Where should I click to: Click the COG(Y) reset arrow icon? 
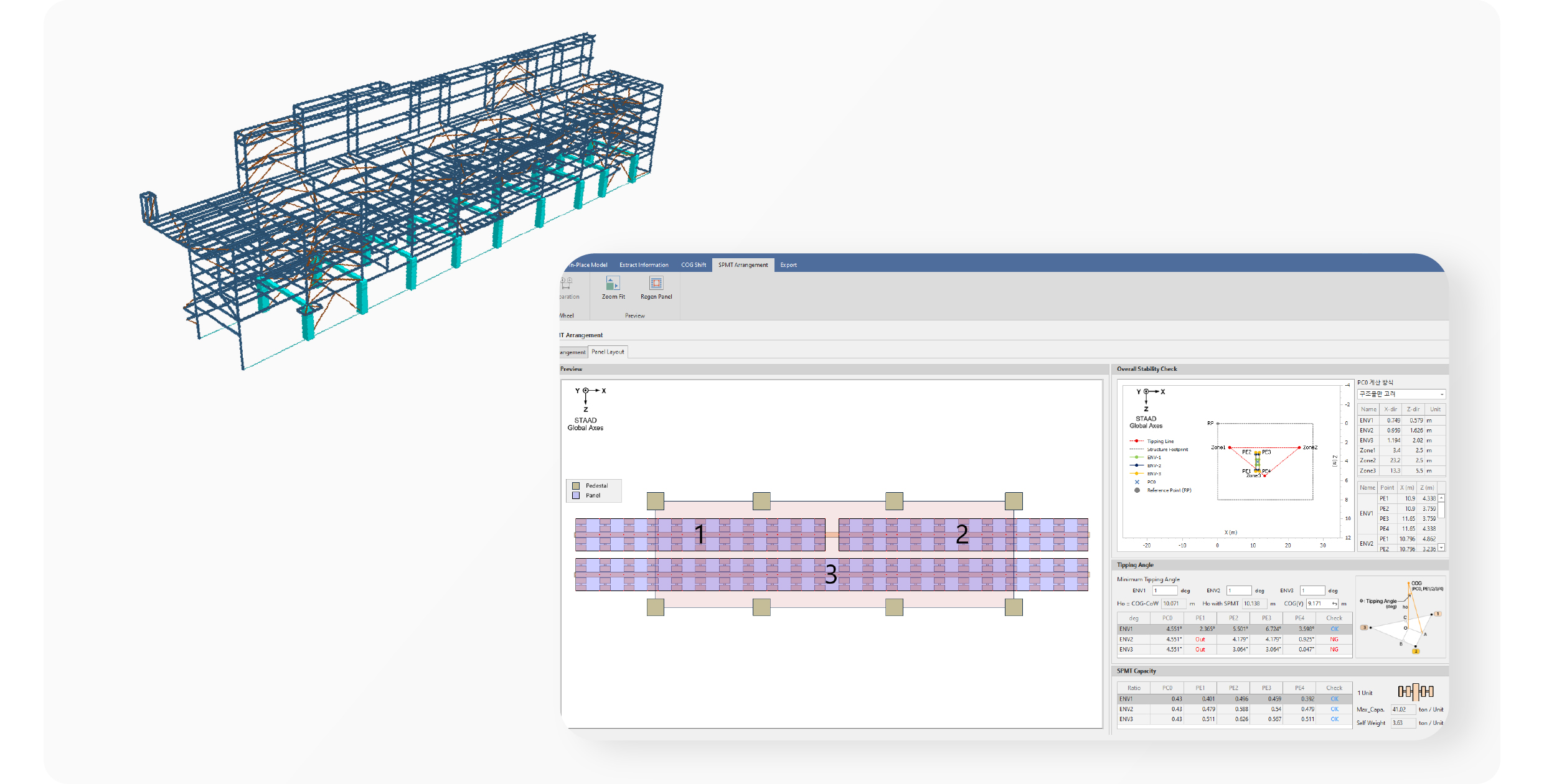pyautogui.click(x=1334, y=604)
